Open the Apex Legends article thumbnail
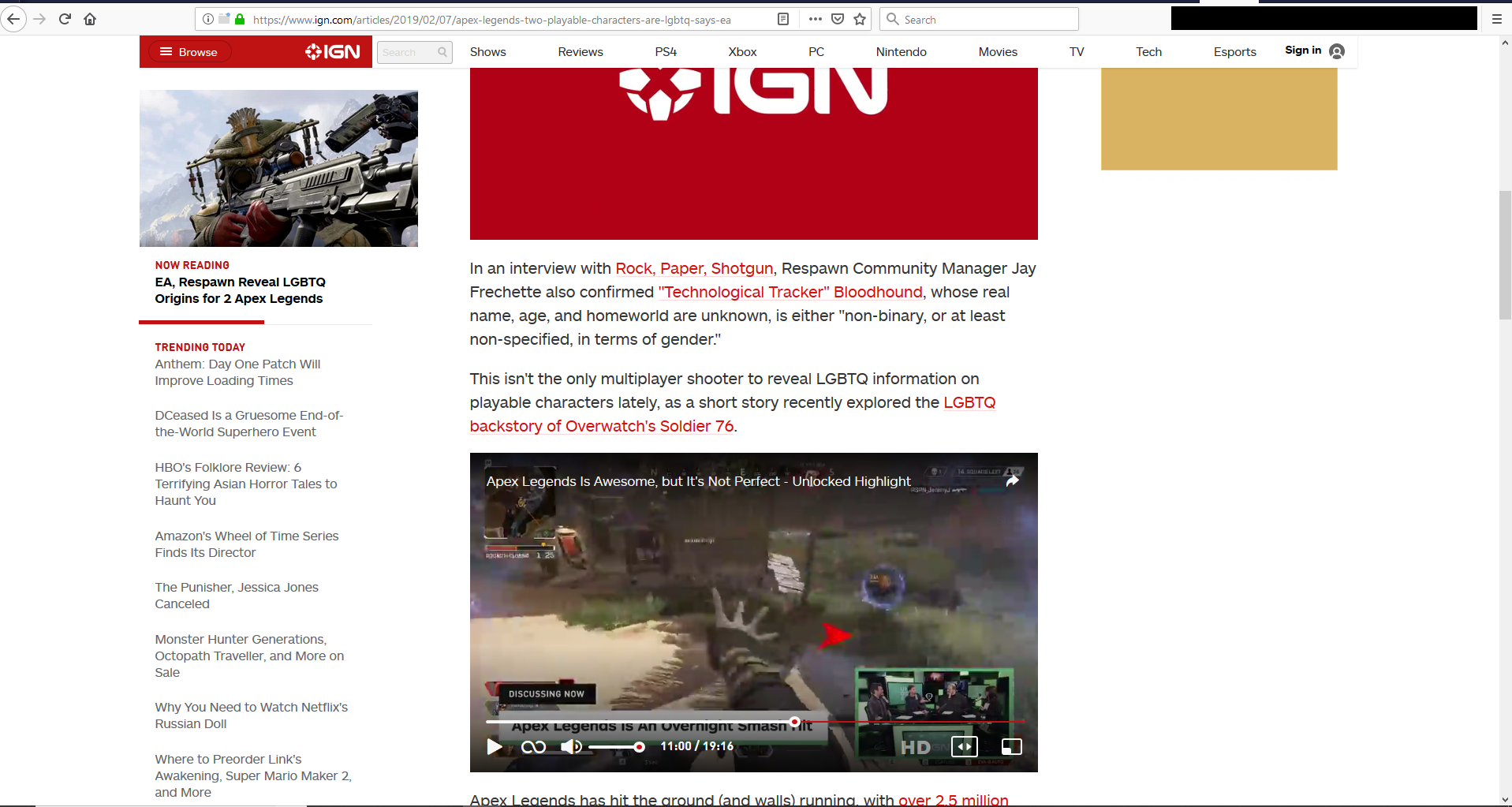This screenshot has height=807, width=1512. click(x=278, y=168)
